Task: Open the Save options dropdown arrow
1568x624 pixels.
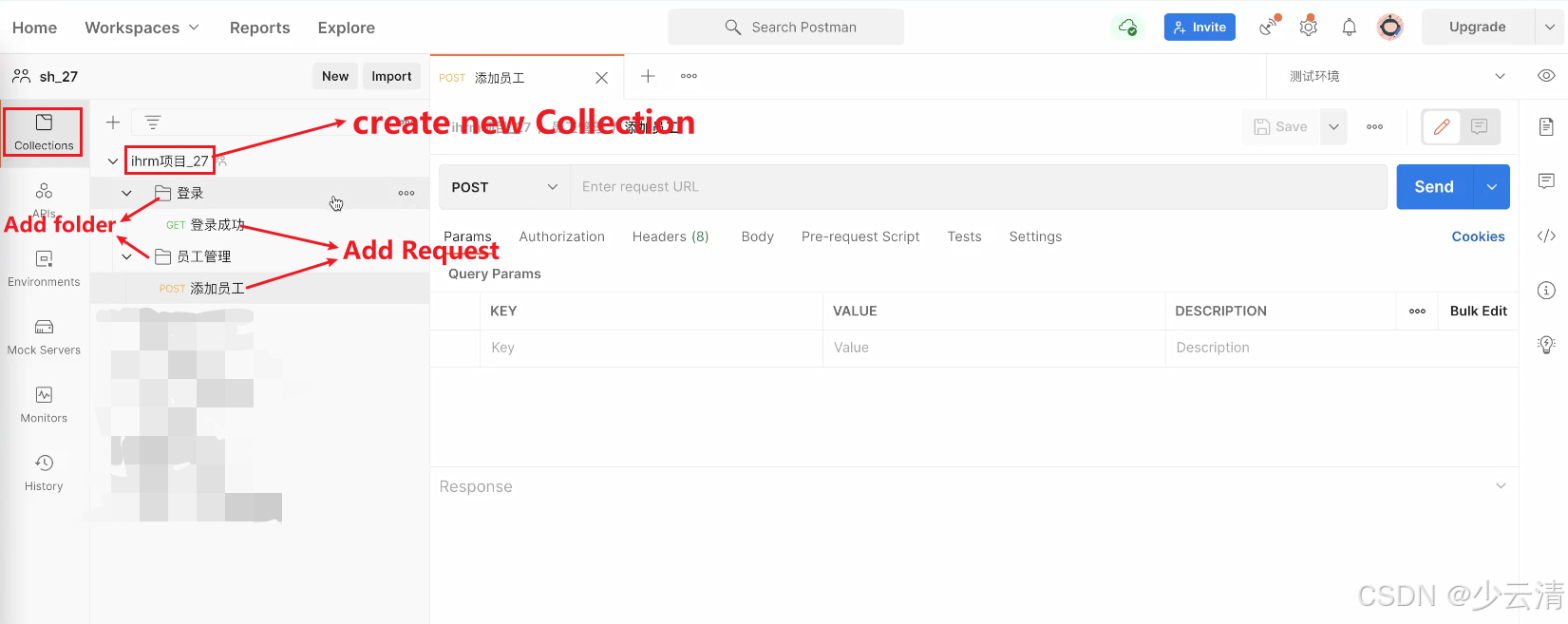Action: click(1333, 126)
